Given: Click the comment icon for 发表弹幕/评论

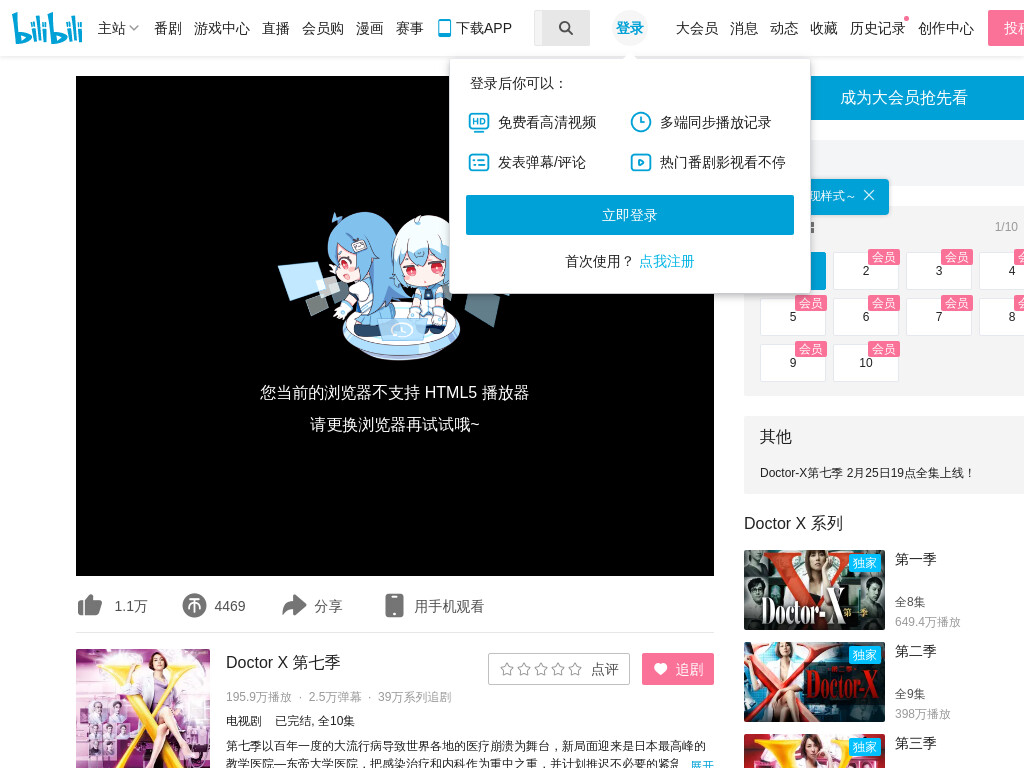Looking at the screenshot, I should tap(479, 162).
